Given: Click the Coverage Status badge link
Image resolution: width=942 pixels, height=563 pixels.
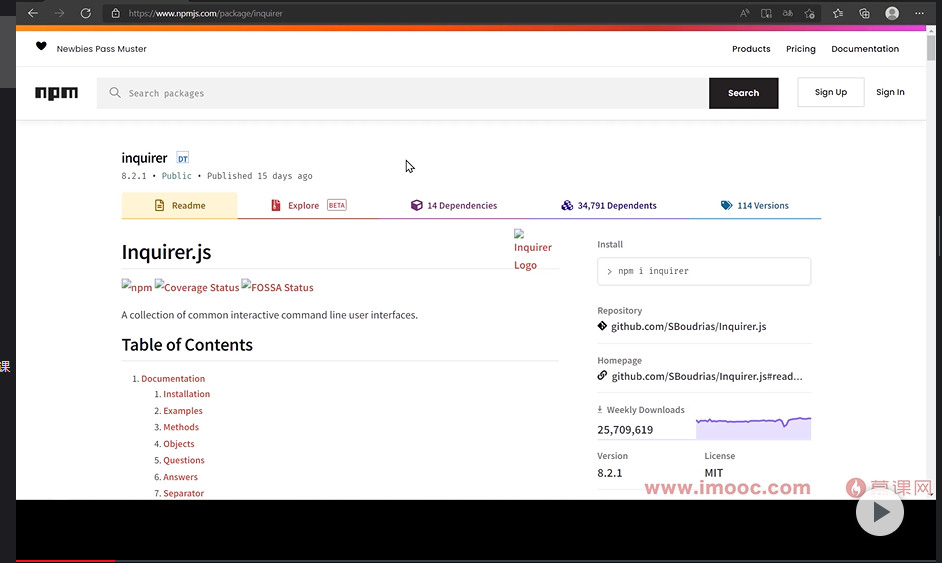Looking at the screenshot, I should (197, 287).
